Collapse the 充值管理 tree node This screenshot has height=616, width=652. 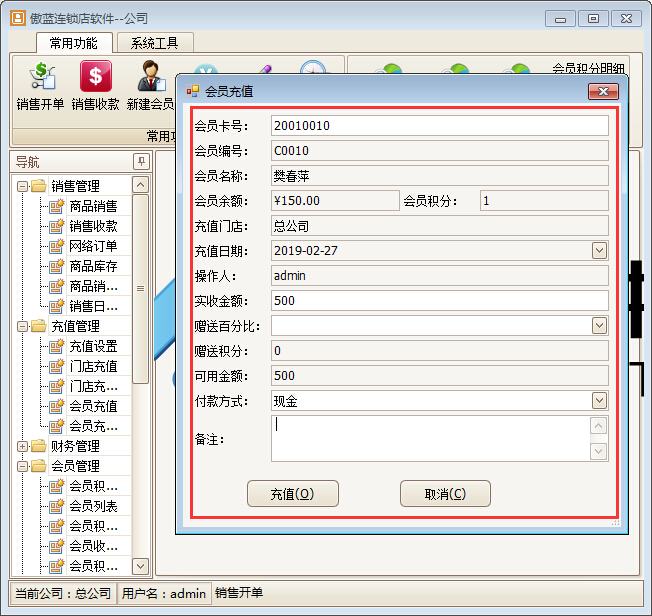pos(22,326)
